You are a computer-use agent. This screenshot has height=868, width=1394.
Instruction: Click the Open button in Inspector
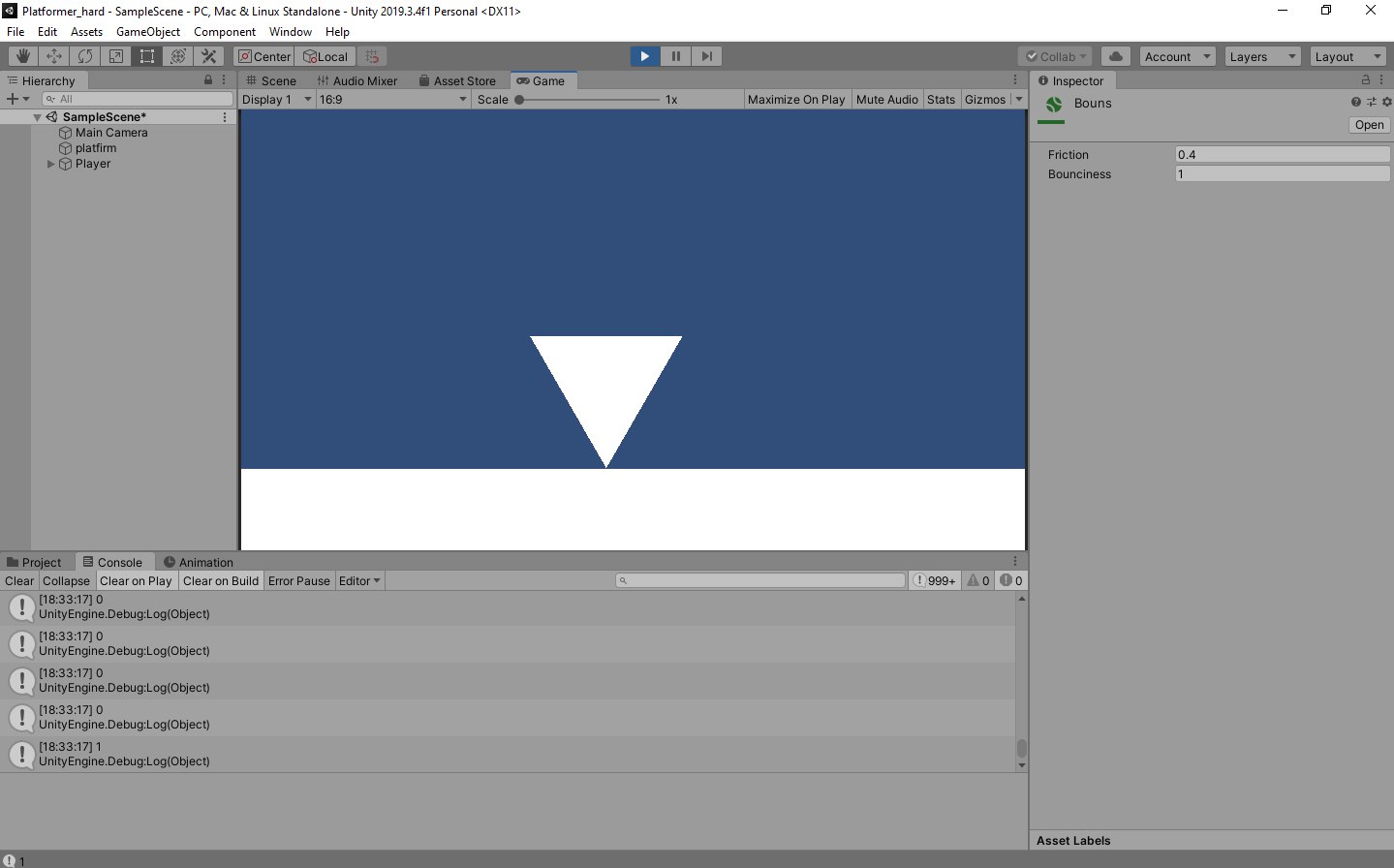coord(1370,125)
